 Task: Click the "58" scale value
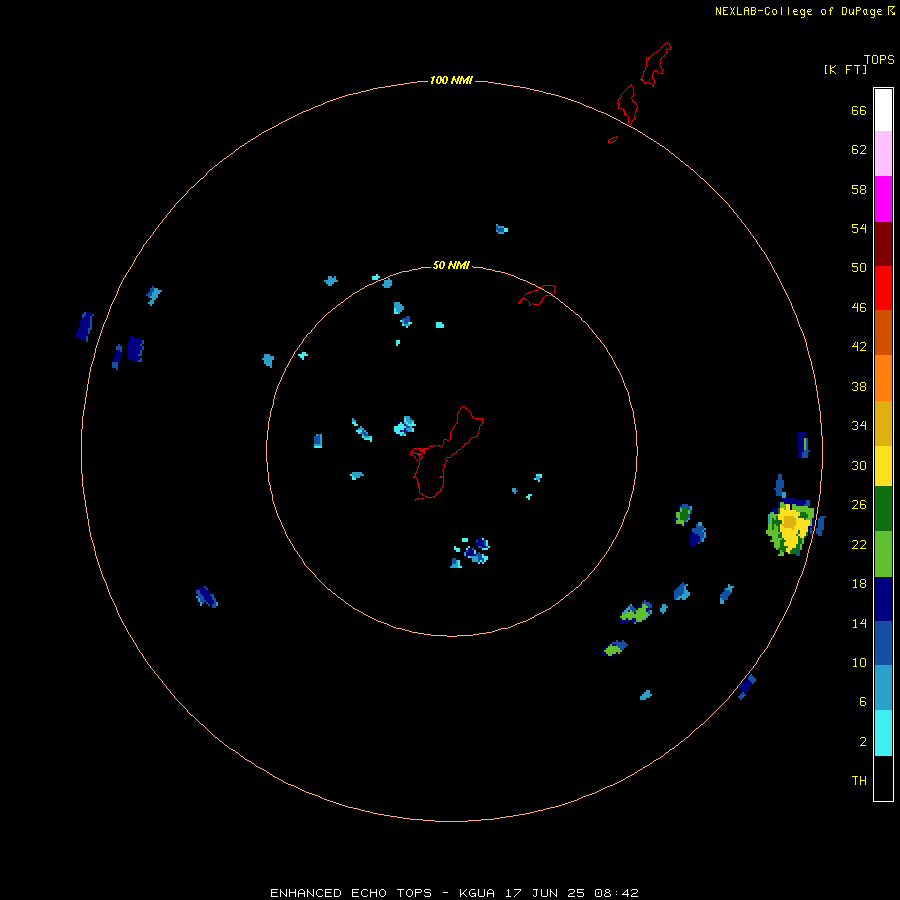(x=859, y=189)
